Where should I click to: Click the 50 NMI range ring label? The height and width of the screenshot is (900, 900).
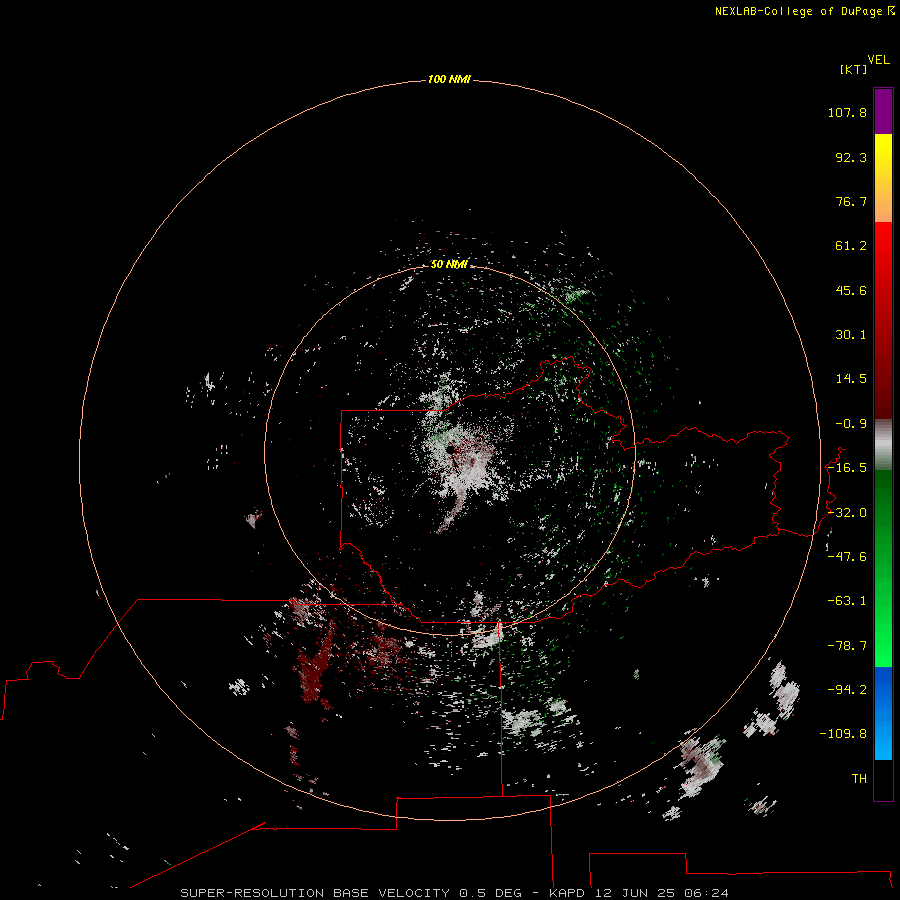449,264
